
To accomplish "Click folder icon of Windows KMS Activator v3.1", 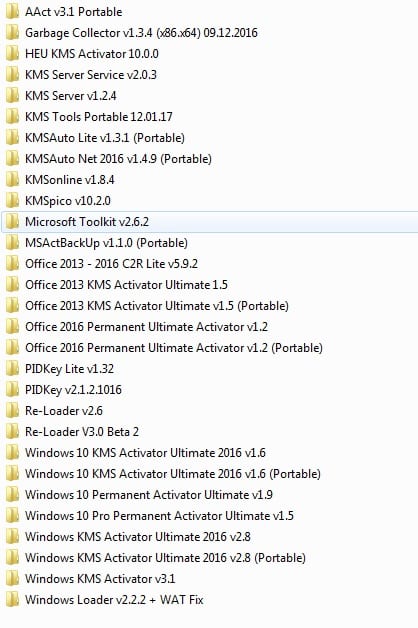I will tap(12, 578).
